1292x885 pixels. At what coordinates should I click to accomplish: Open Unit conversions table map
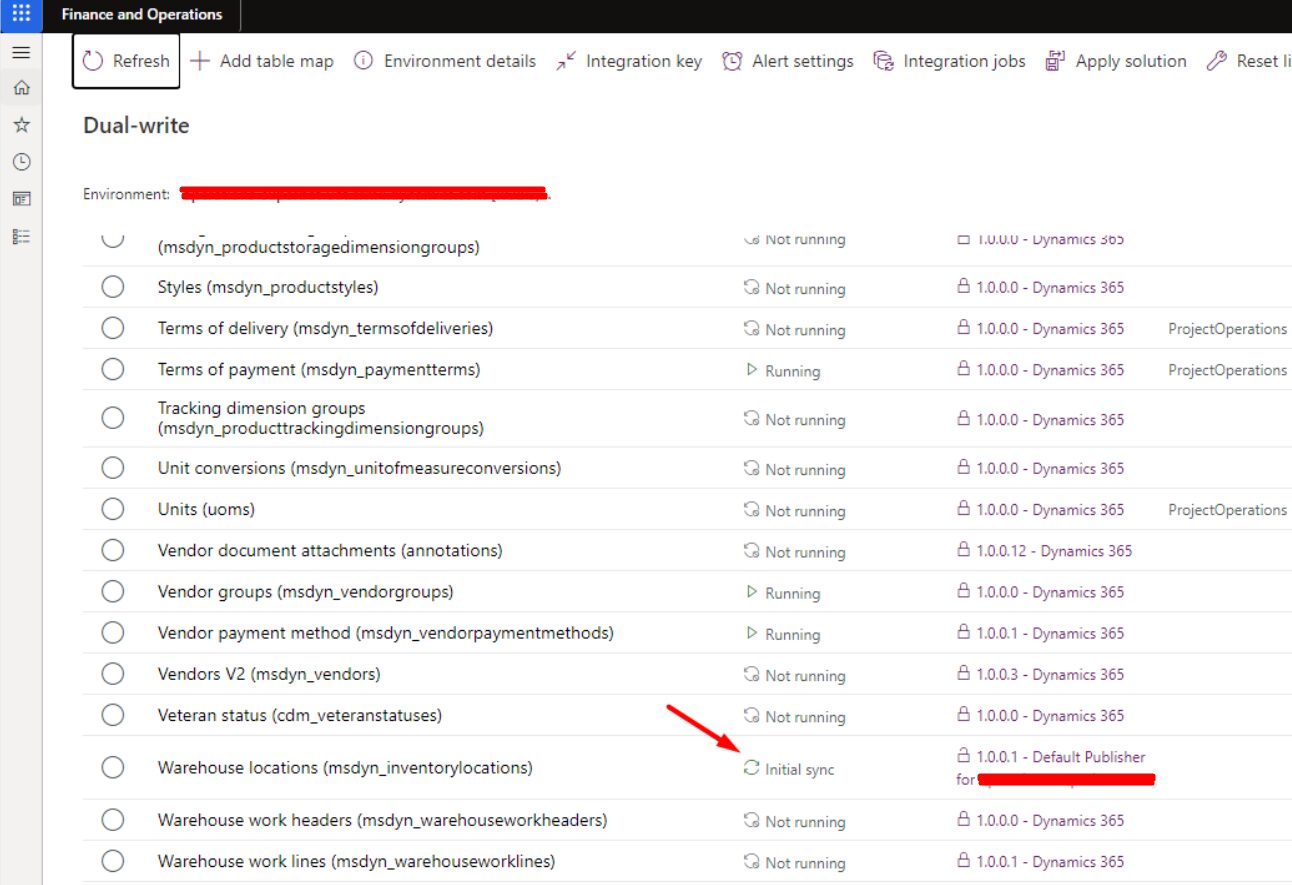(359, 468)
